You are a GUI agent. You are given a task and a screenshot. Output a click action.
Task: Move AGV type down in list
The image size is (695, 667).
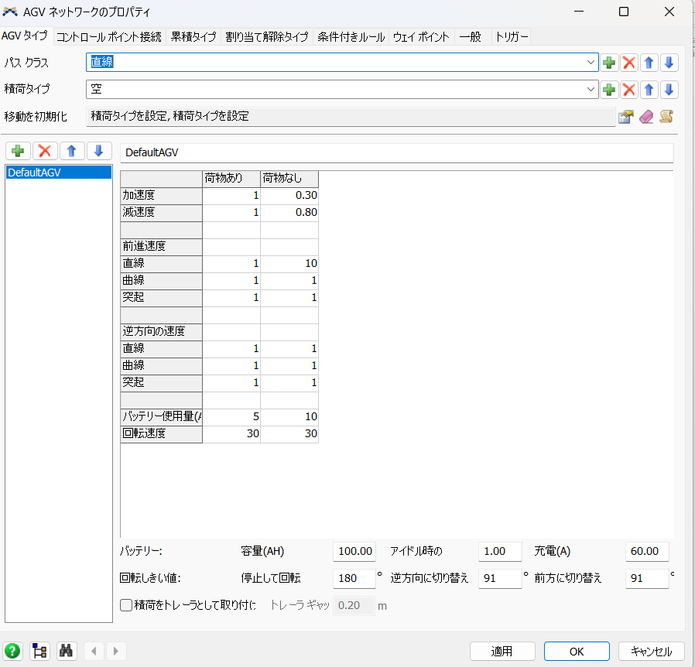(98, 151)
